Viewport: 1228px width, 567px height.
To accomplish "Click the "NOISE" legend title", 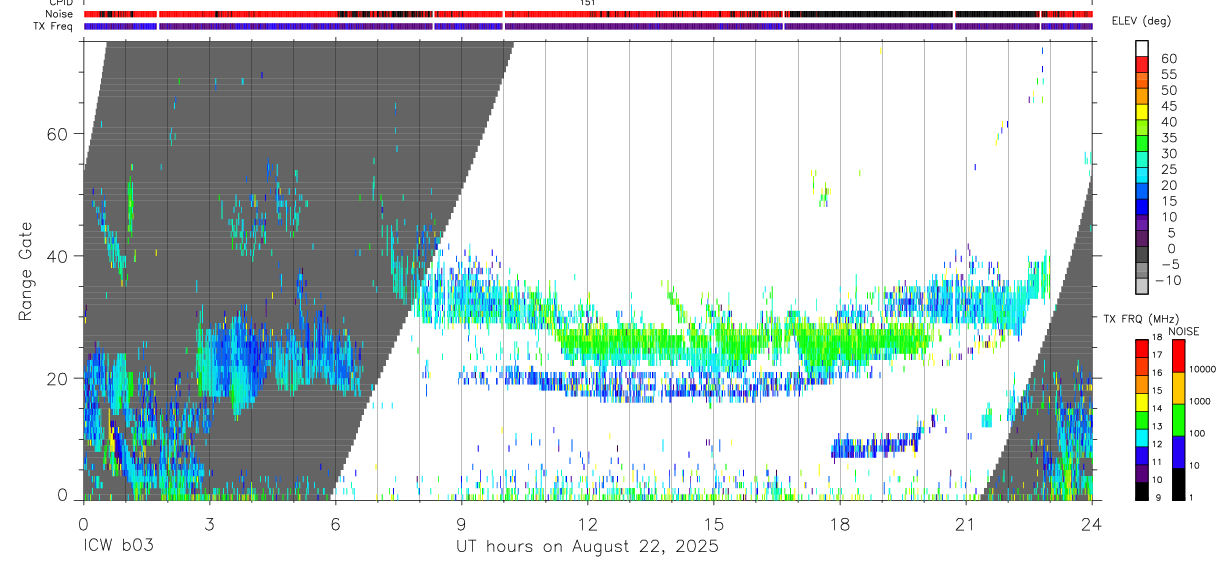I will pyautogui.click(x=1184, y=331).
